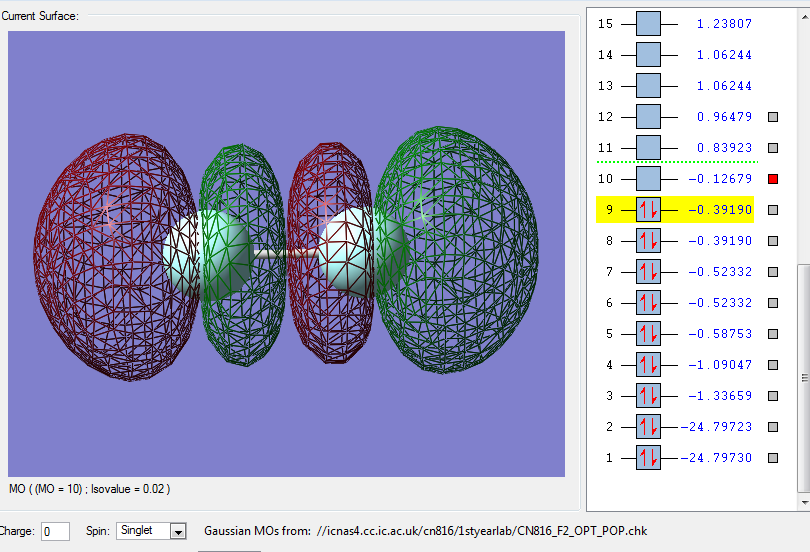Click energy value 0.96479
This screenshot has width=810, height=552.
pyautogui.click(x=724, y=117)
